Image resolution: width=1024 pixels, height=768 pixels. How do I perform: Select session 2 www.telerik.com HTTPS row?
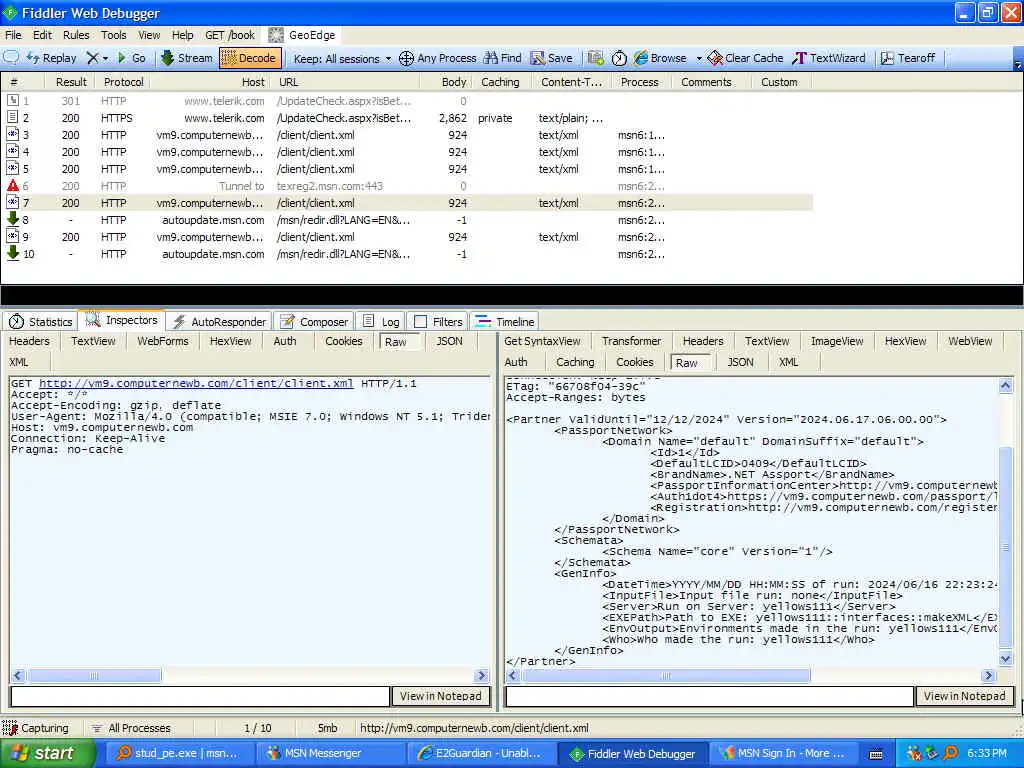click(406, 118)
